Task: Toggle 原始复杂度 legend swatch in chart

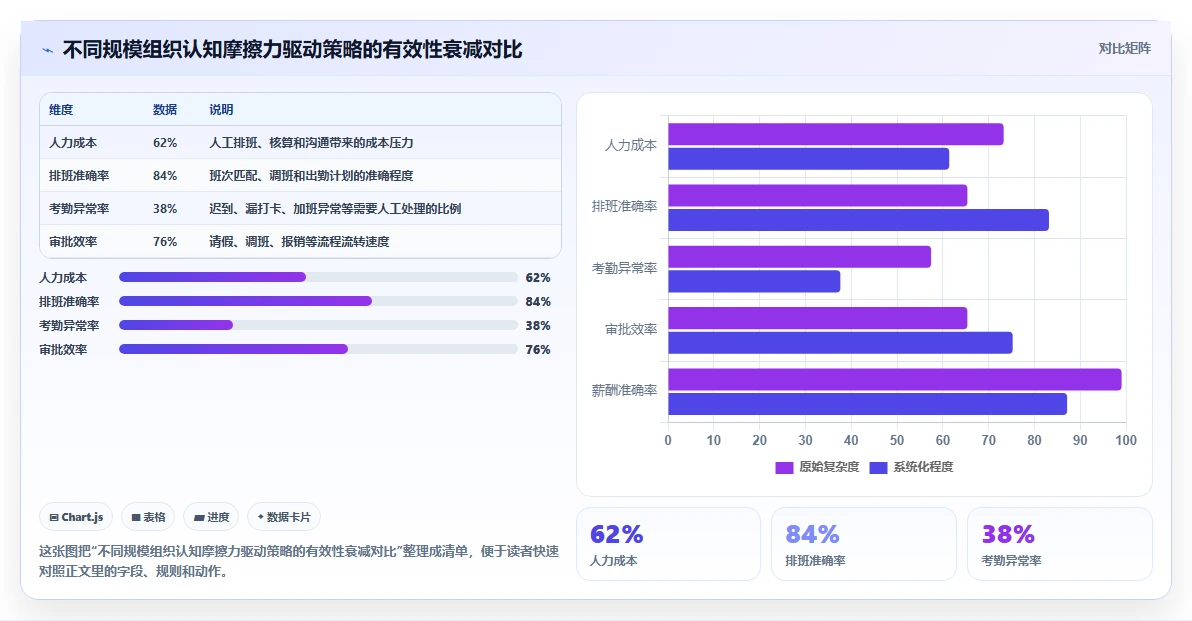Action: click(784, 467)
